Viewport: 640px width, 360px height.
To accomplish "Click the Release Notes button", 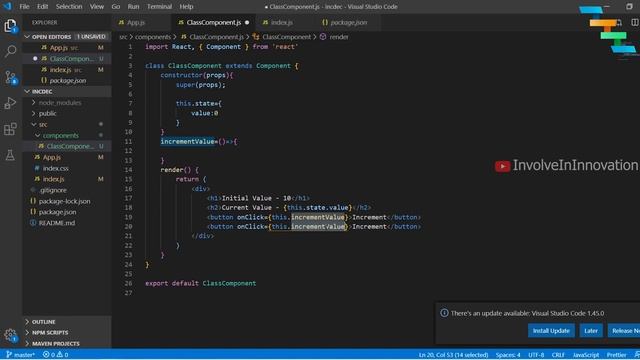I will (624, 331).
